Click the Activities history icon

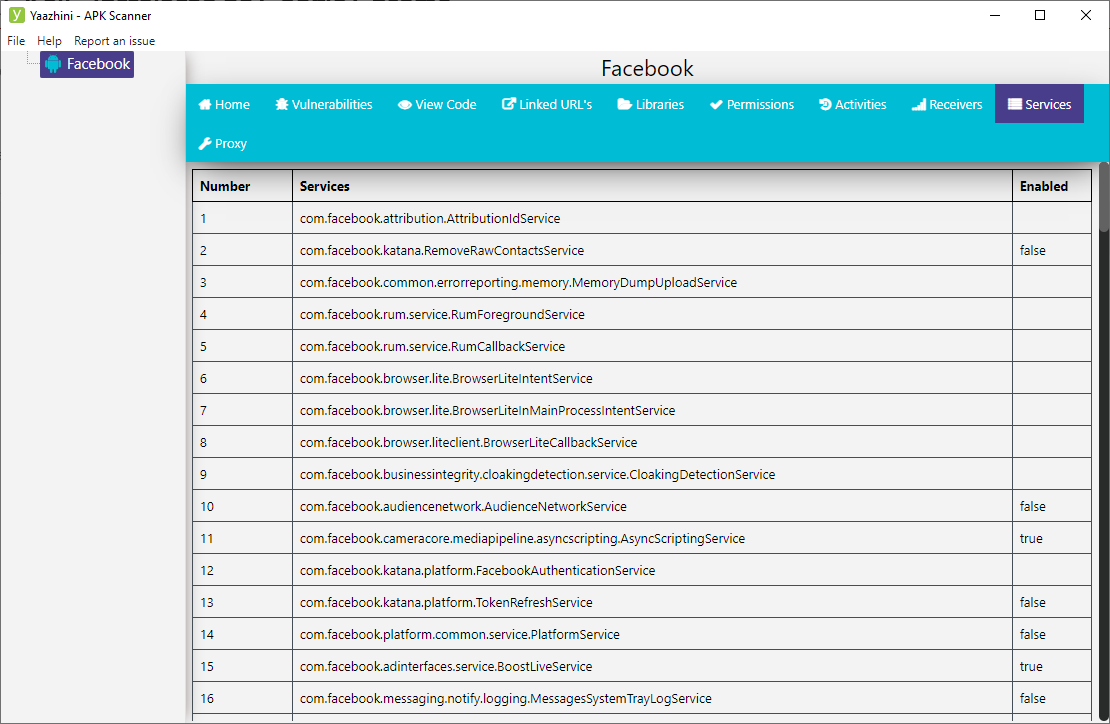pyautogui.click(x=825, y=105)
